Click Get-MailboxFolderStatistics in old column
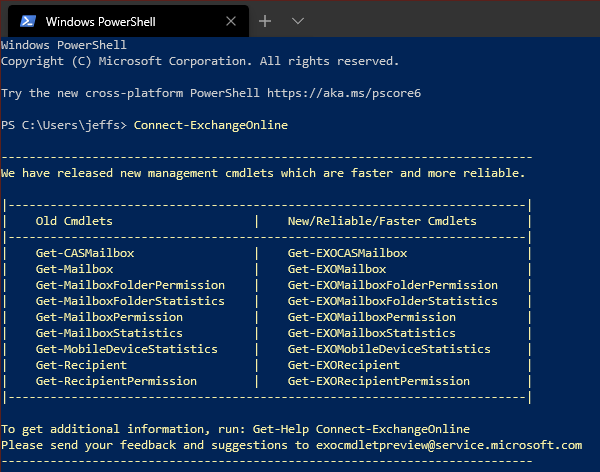 pyautogui.click(x=130, y=301)
